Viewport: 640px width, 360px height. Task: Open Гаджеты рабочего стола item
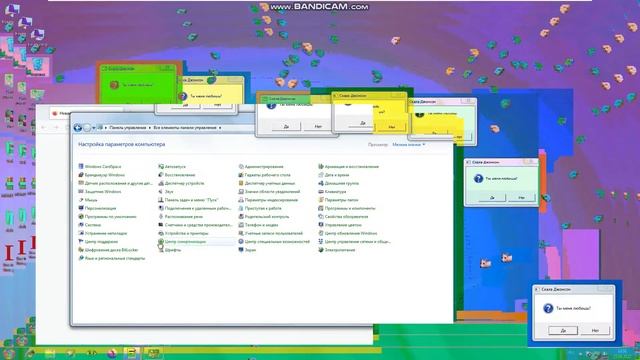[x=264, y=175]
